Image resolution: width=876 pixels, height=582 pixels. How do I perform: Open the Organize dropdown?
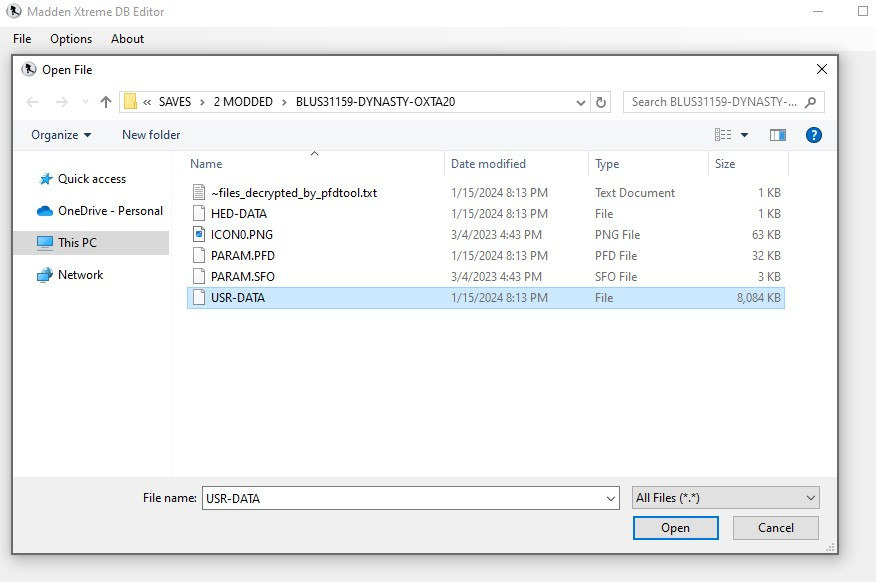point(61,135)
